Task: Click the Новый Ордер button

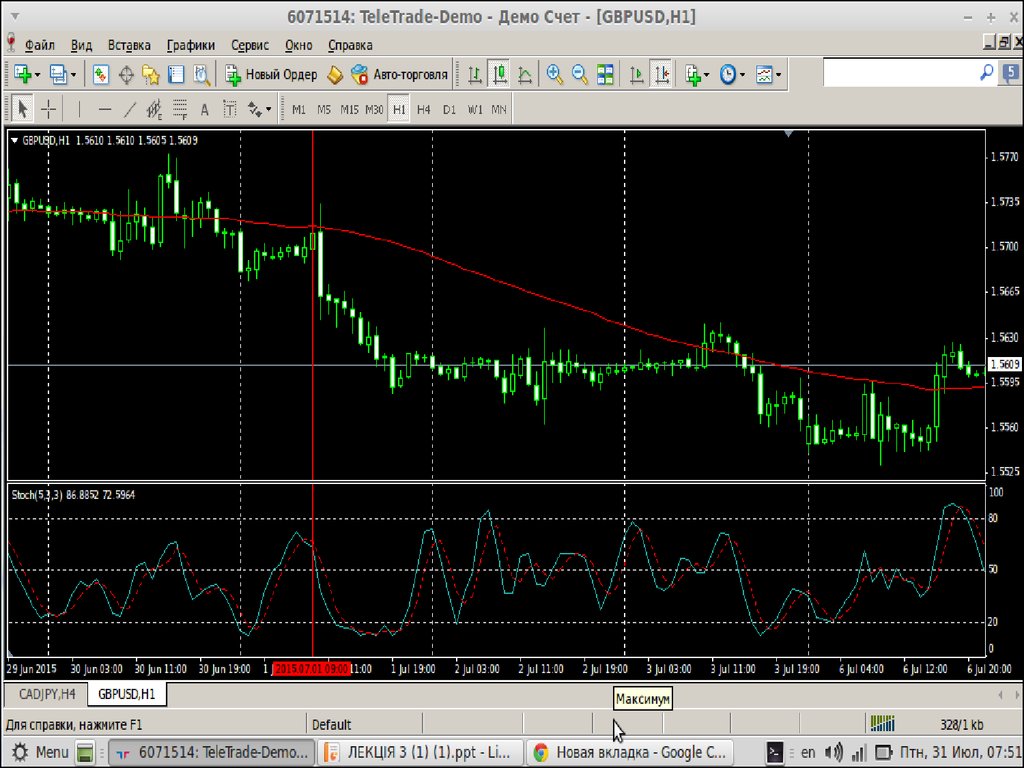Action: pos(271,74)
